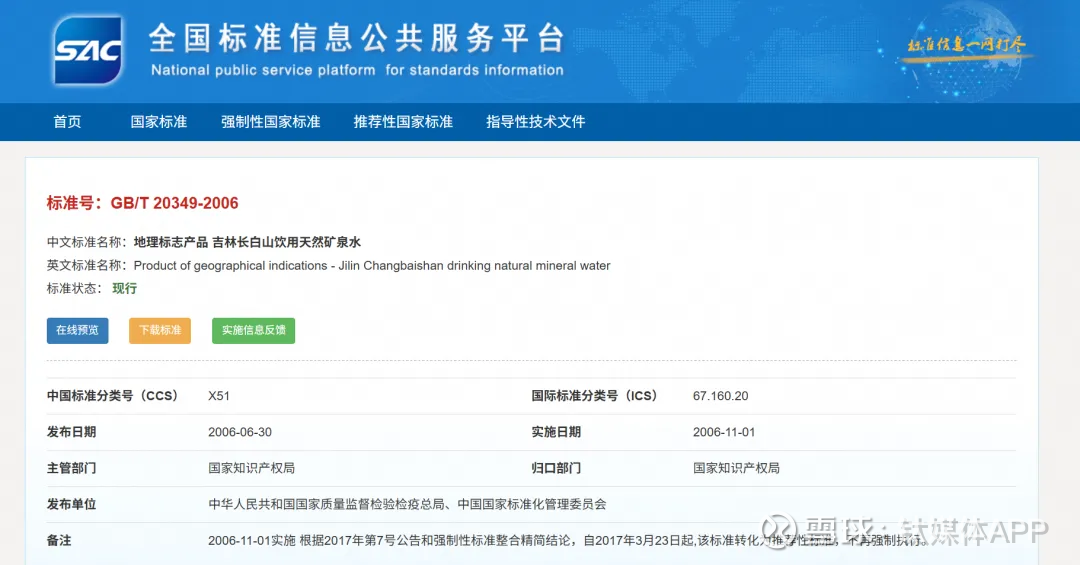Click the 英文标准名称 label
1080x565 pixels.
point(87,265)
